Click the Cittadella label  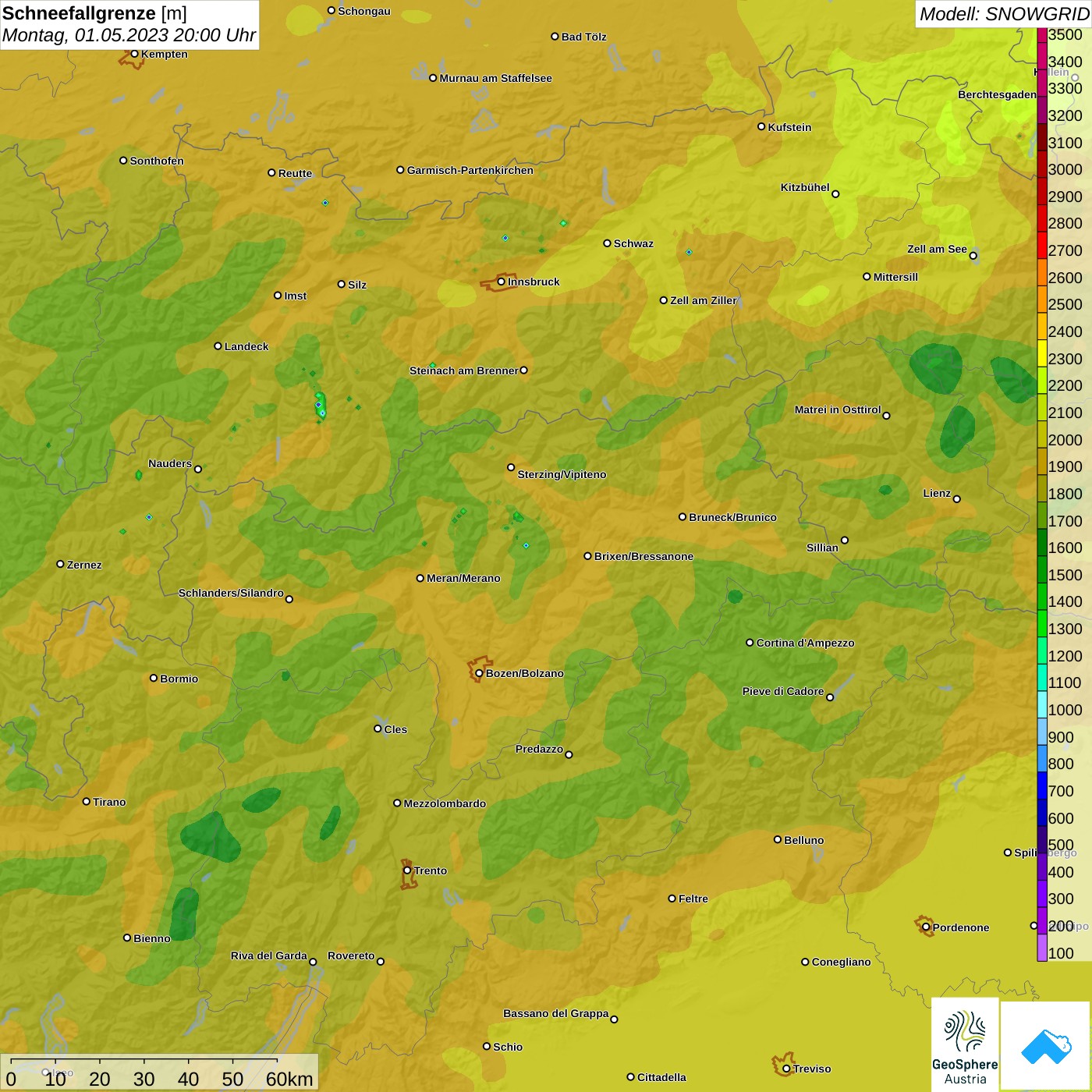click(661, 1077)
